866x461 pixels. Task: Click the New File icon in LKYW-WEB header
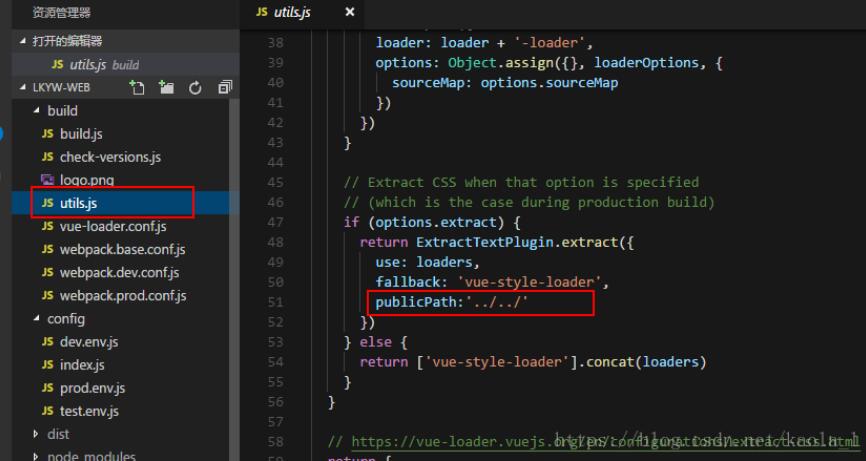coord(136,87)
